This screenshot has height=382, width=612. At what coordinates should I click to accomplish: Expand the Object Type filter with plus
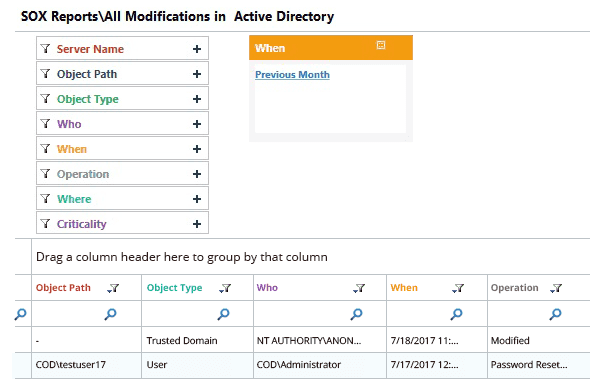[x=197, y=99]
